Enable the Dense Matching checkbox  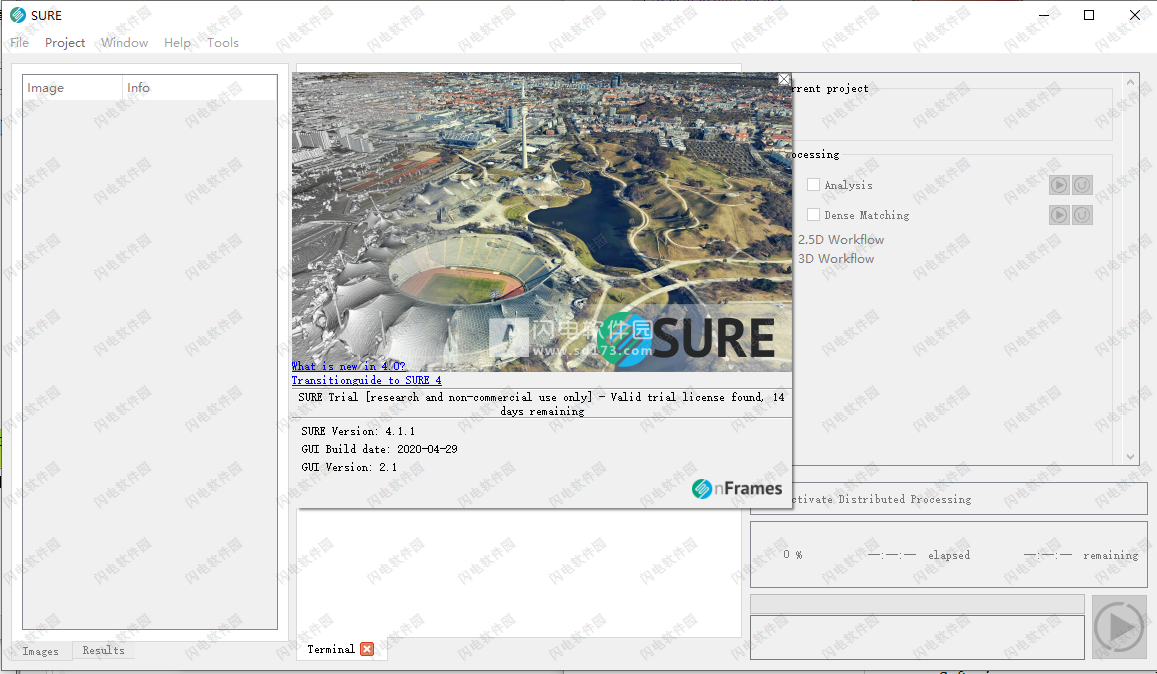[813, 215]
